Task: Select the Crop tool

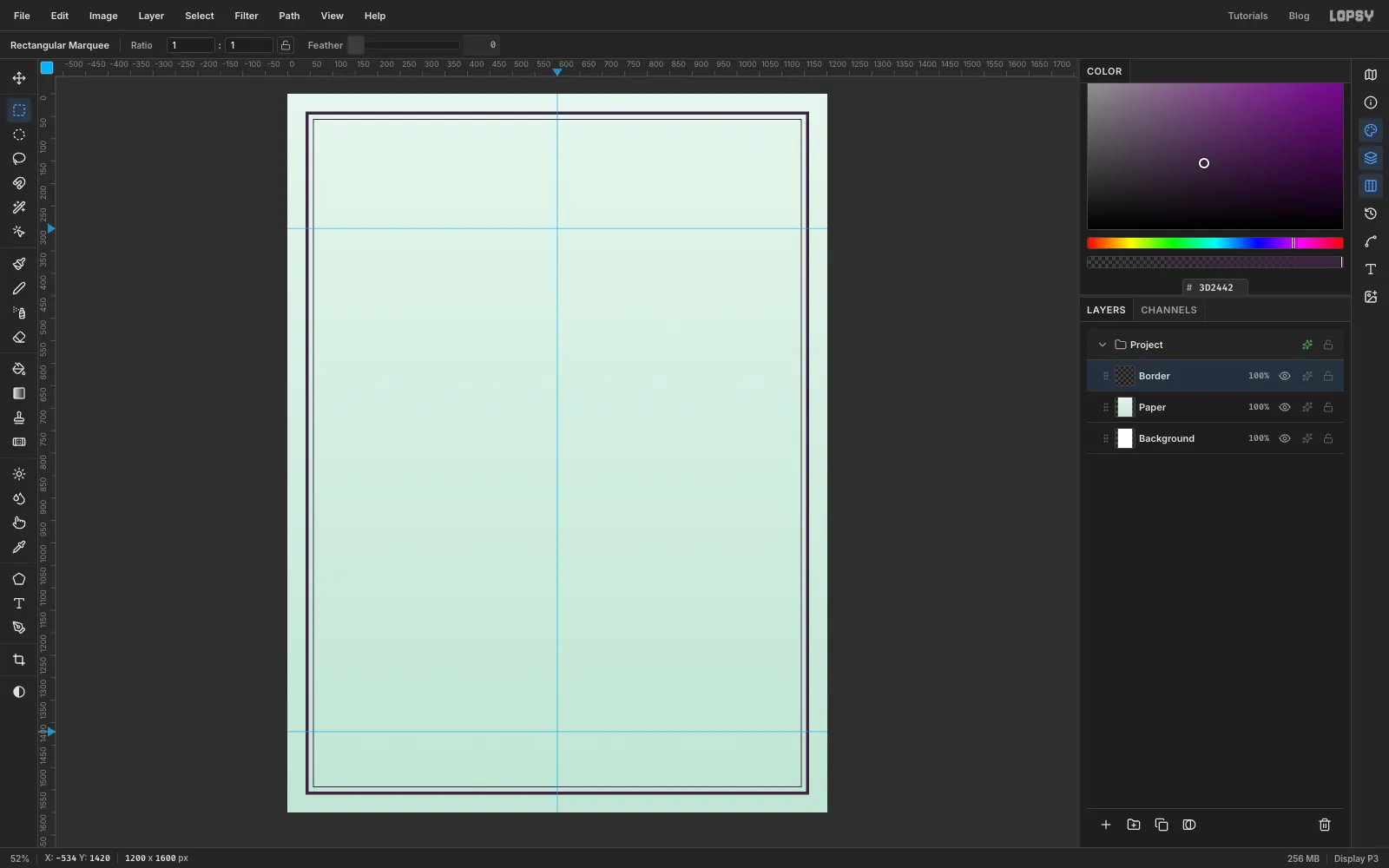Action: click(x=19, y=660)
